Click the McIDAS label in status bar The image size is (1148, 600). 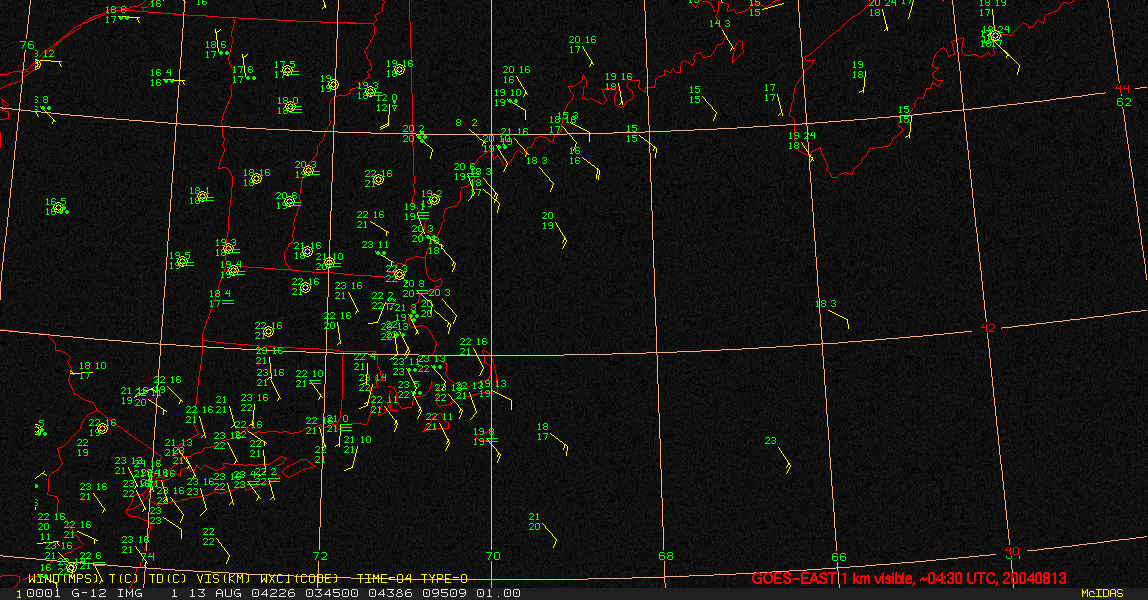coord(1102,593)
